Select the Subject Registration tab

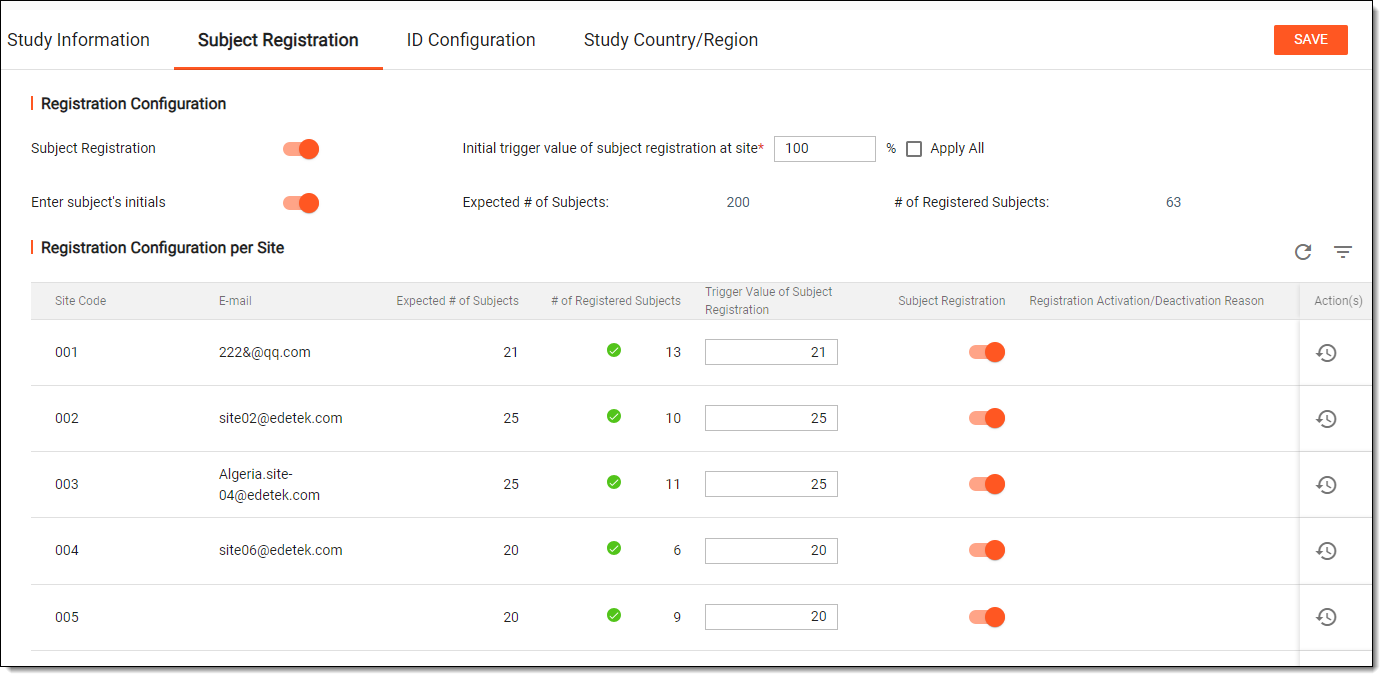278,40
